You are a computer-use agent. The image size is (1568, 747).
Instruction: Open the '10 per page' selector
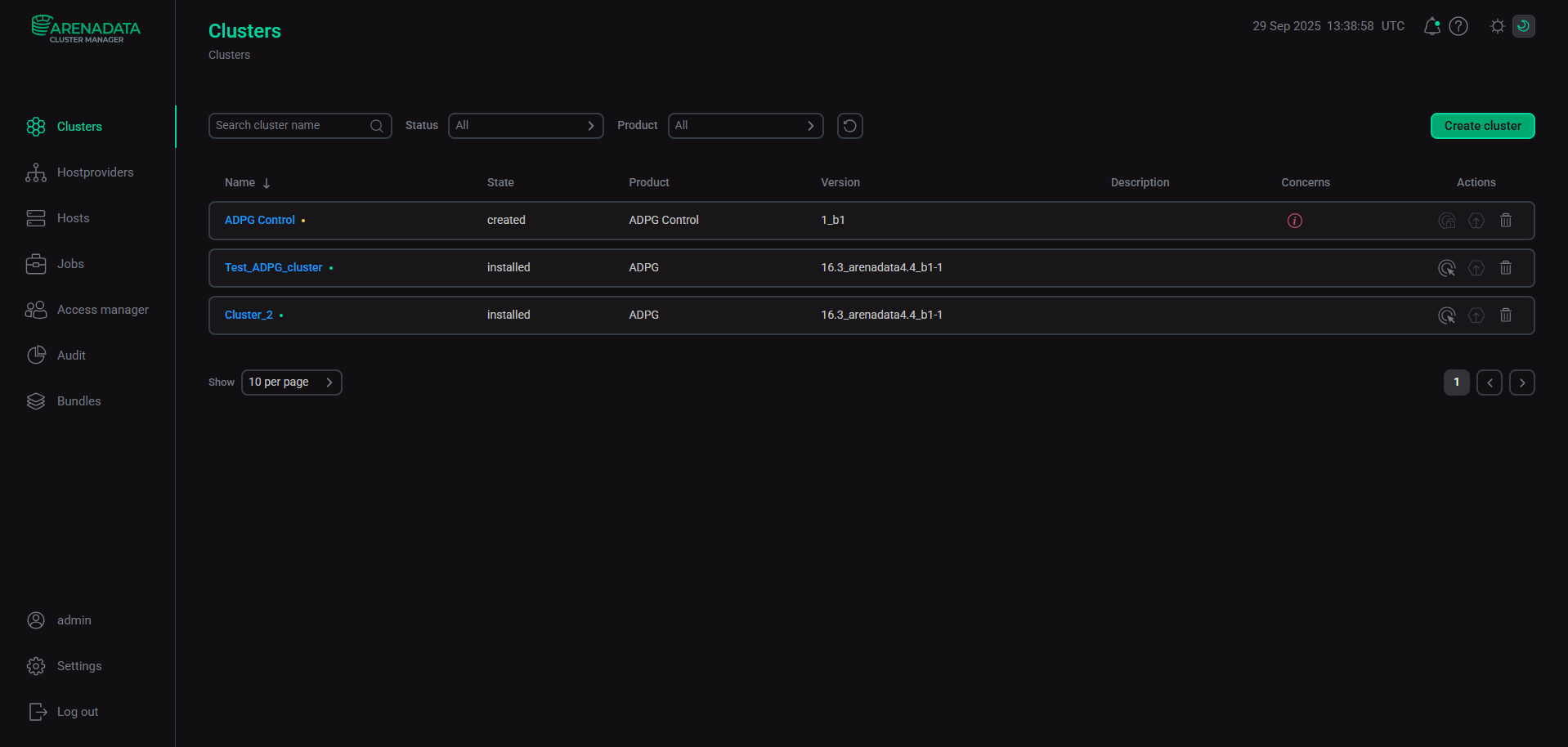[x=291, y=382]
